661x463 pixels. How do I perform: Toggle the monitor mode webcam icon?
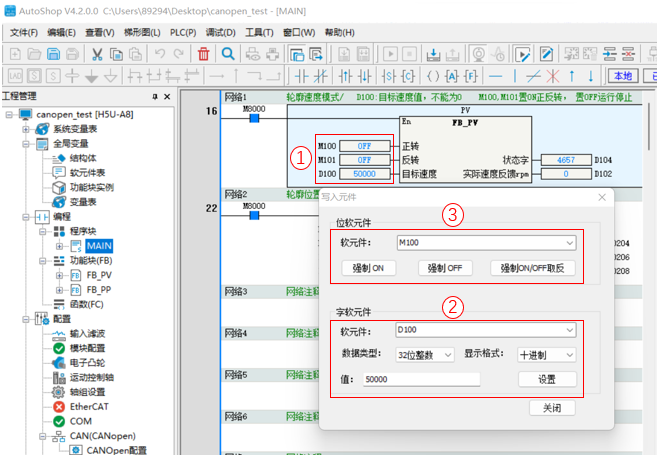tap(478, 54)
